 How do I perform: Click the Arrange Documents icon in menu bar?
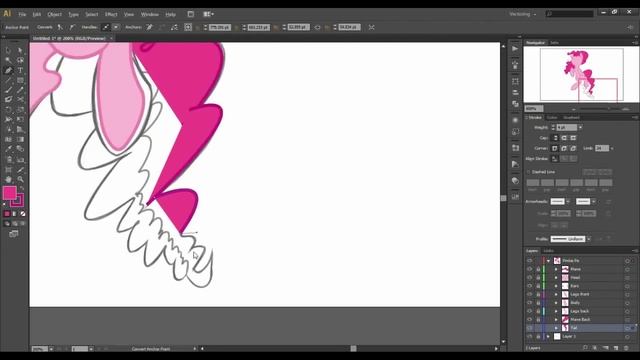pos(209,14)
